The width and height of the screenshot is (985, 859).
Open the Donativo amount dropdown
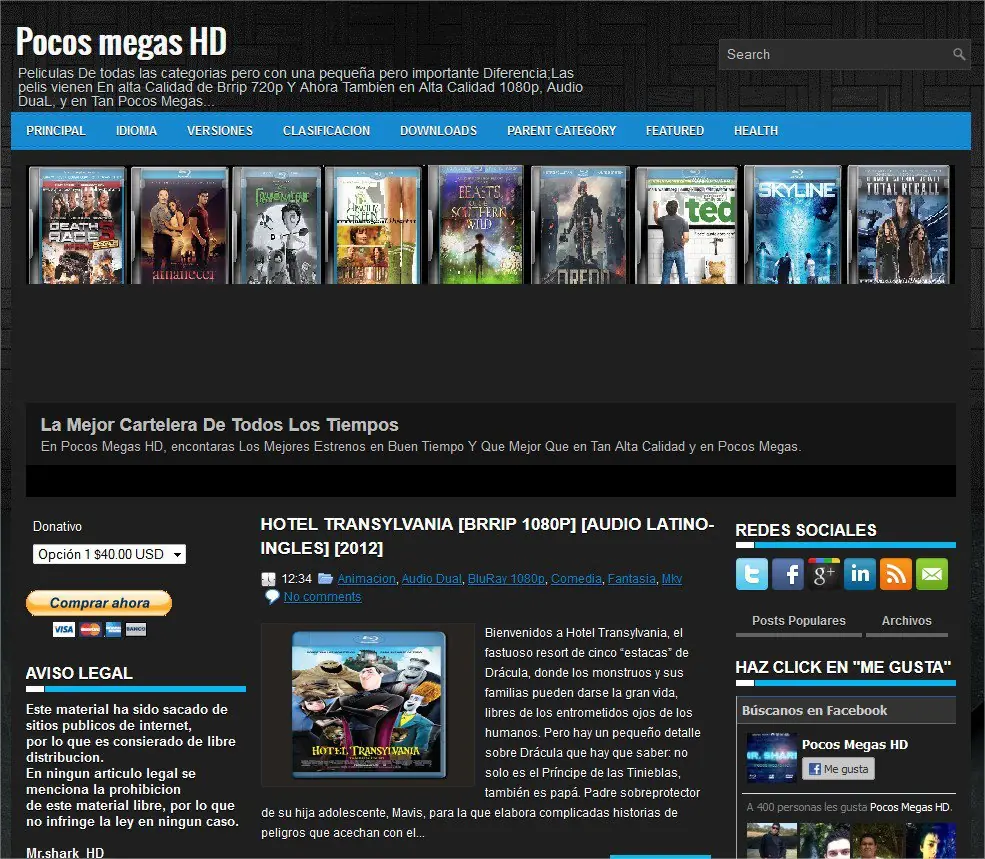coord(109,554)
